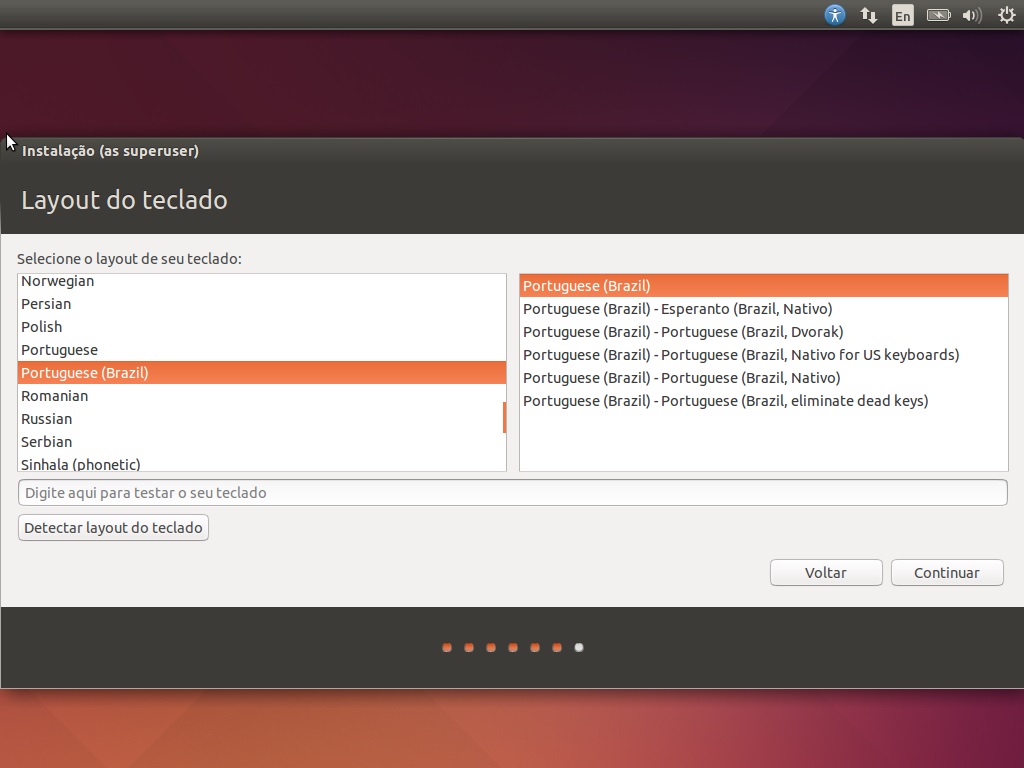Choose the Brazil Dvorak variant
The width and height of the screenshot is (1024, 768).
(683, 332)
